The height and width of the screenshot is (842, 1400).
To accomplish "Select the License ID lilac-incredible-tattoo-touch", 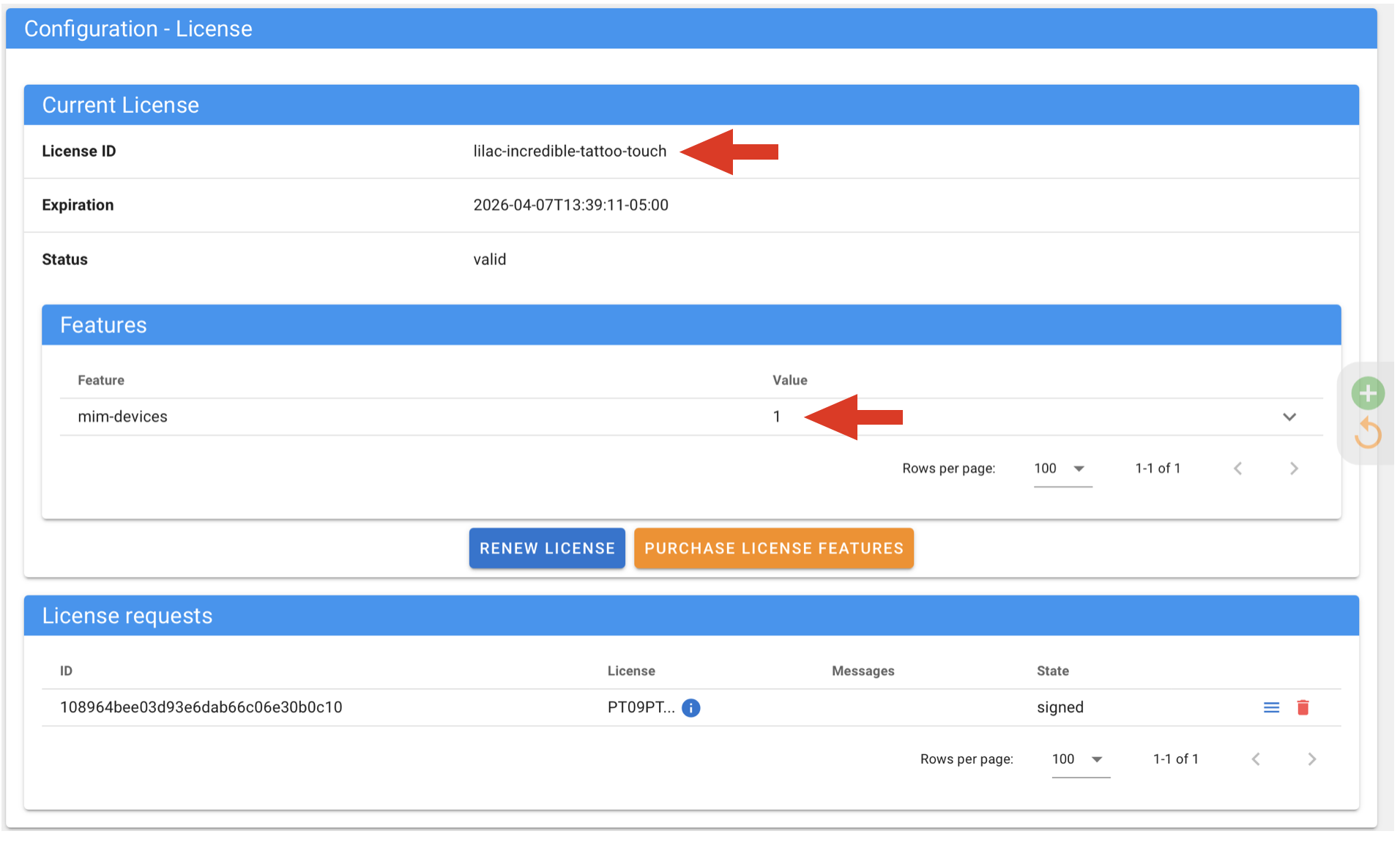I will pyautogui.click(x=570, y=151).
